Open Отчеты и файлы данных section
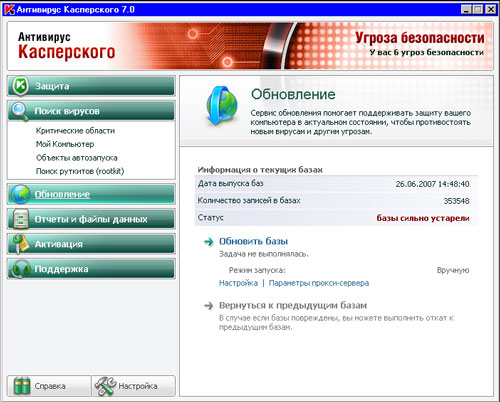The image size is (500, 402). (91, 219)
